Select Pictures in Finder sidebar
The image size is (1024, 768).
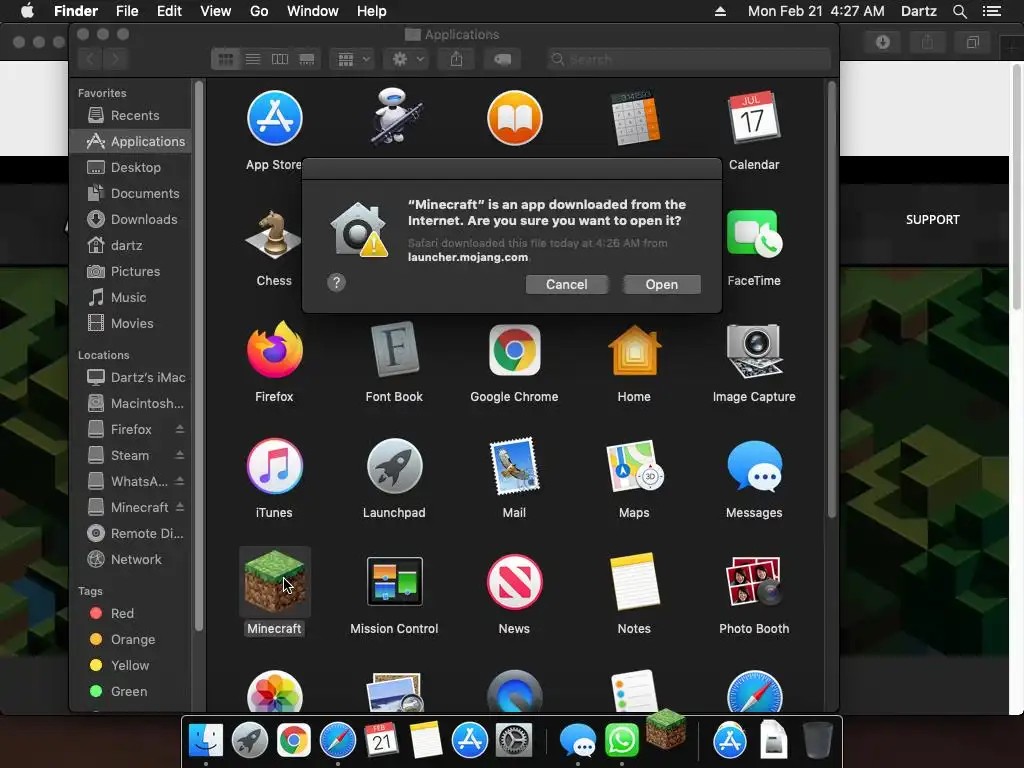click(131, 271)
